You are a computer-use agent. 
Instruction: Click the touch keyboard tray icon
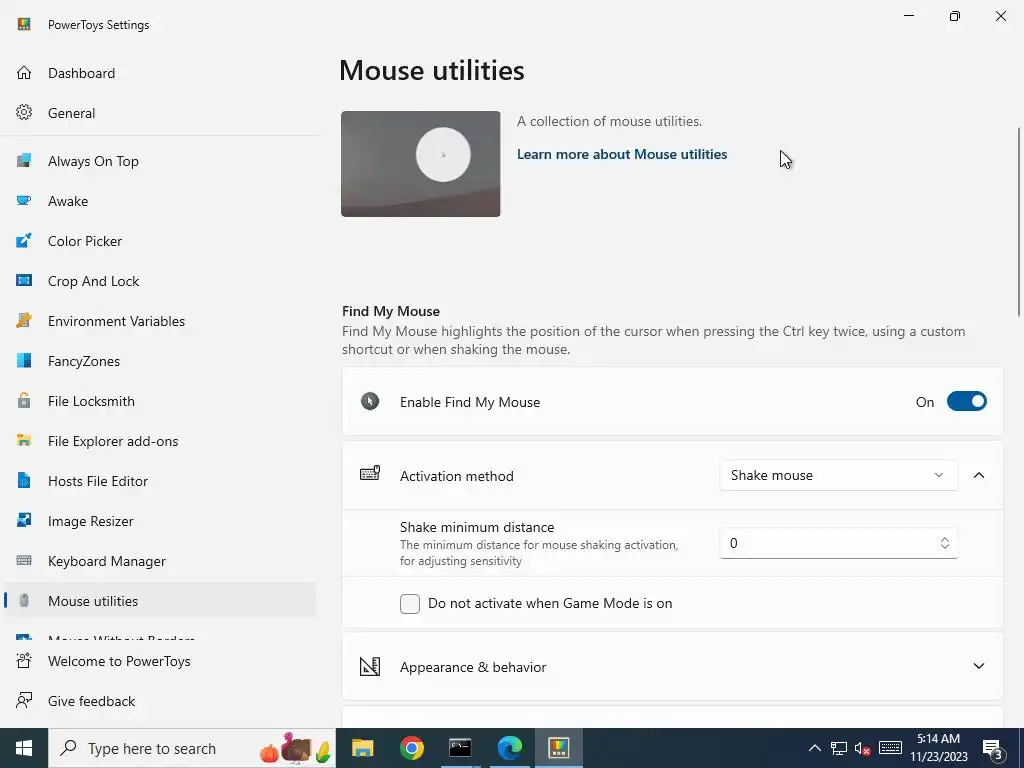click(890, 748)
